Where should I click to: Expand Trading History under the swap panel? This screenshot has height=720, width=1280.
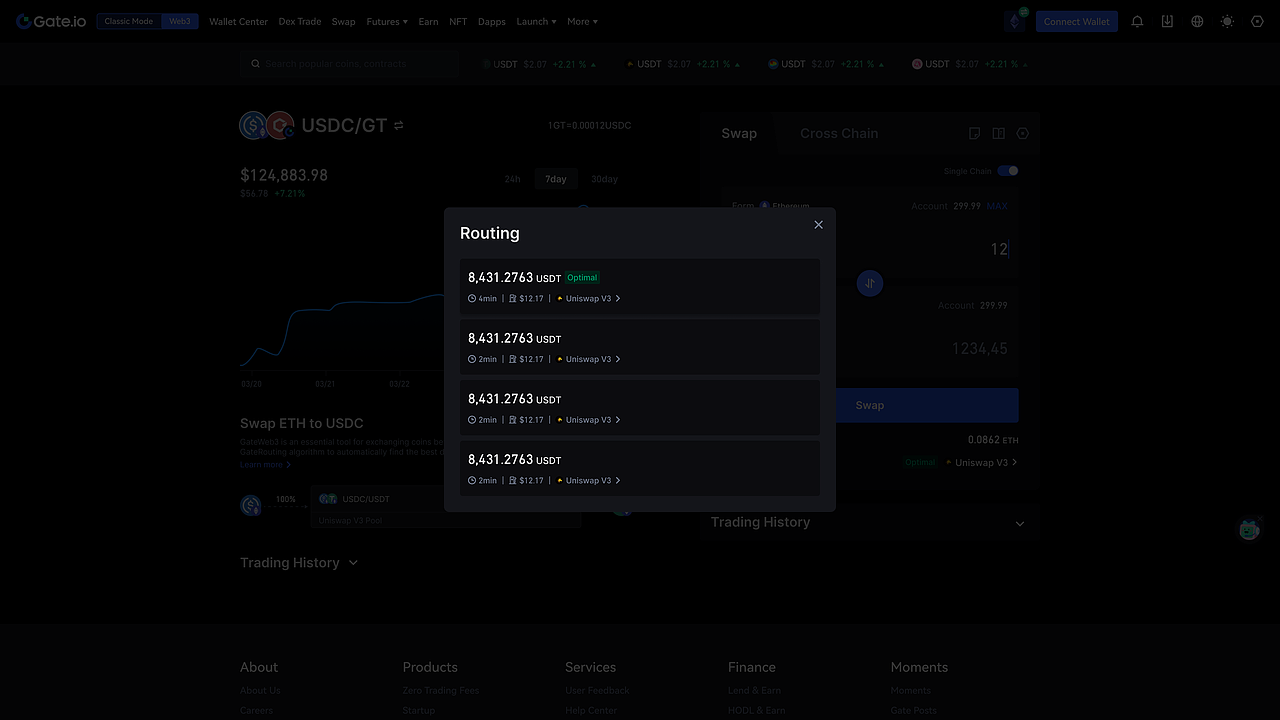[868, 522]
